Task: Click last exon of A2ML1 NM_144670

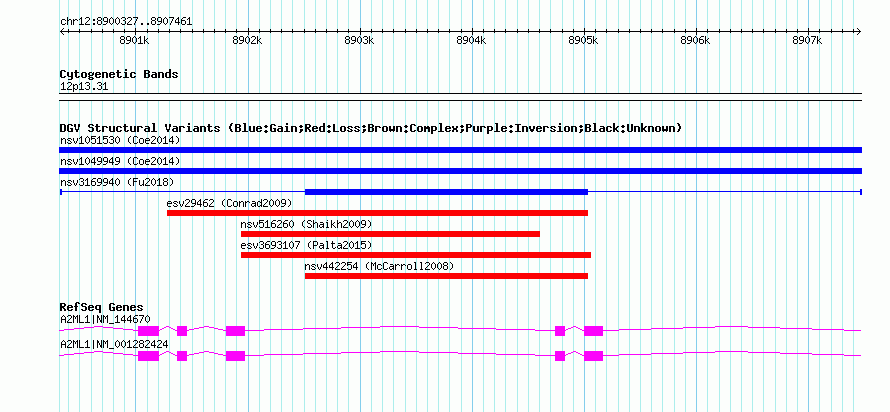Action: coord(593,331)
